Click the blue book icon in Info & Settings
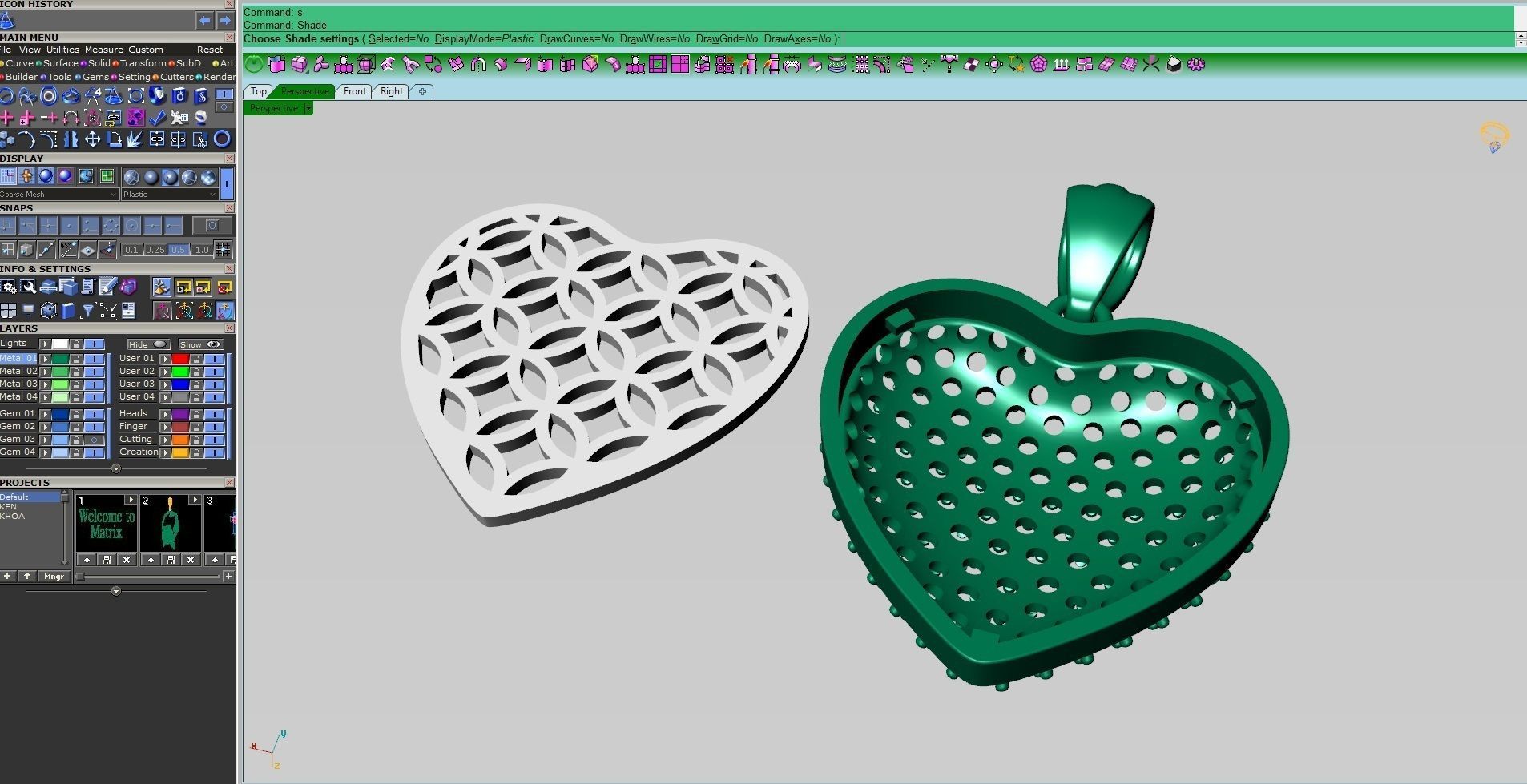This screenshot has height=784, width=1527. coord(68,310)
